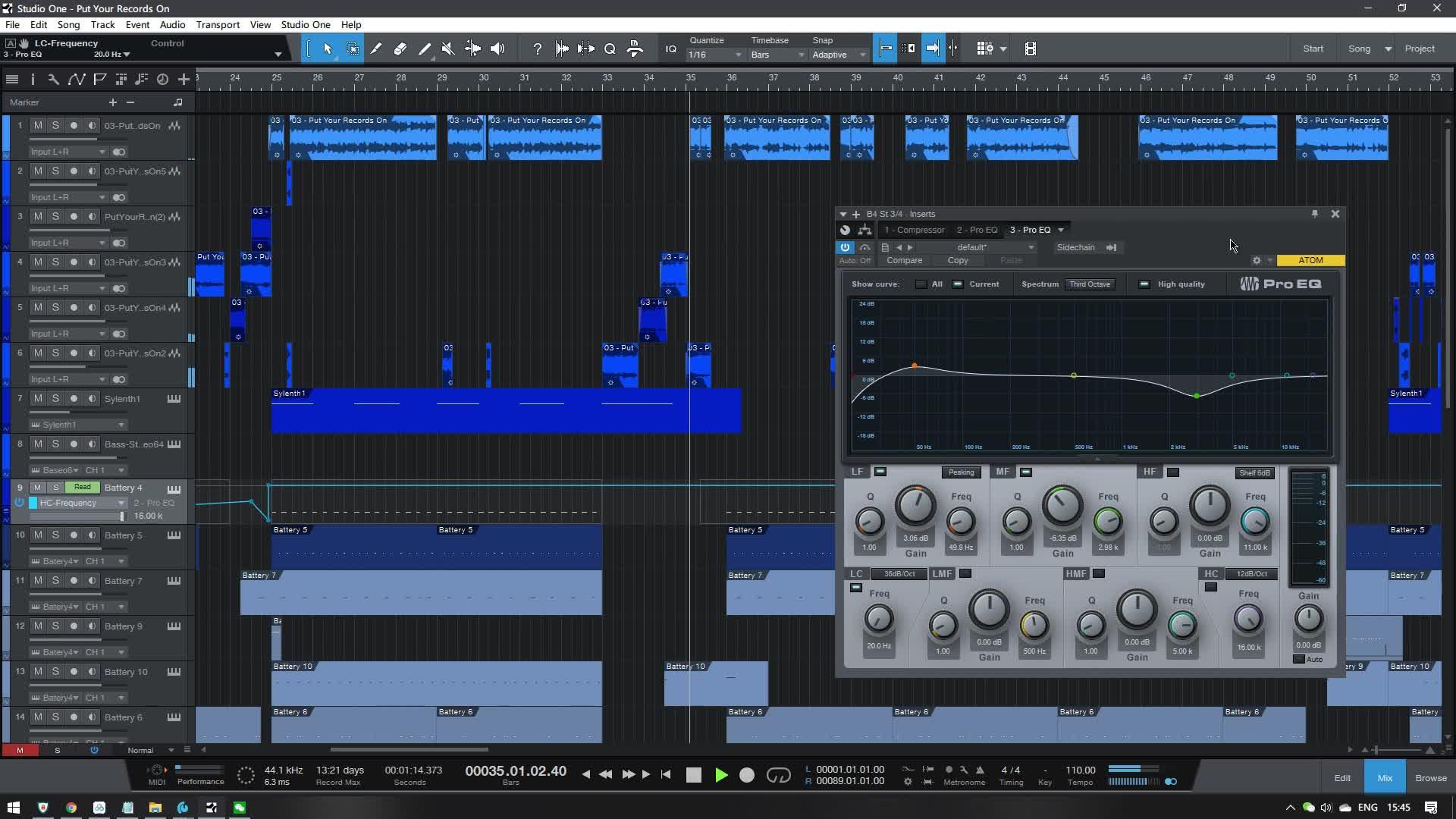Open Spectrum Third Octave dropdown

click(1090, 284)
